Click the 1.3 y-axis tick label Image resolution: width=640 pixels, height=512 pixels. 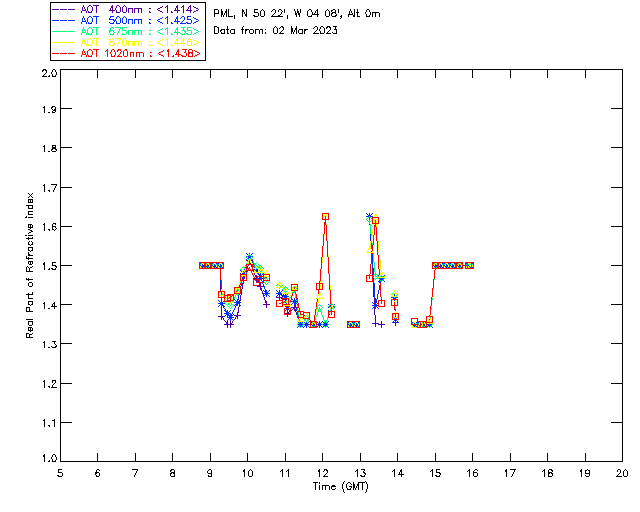(49, 344)
